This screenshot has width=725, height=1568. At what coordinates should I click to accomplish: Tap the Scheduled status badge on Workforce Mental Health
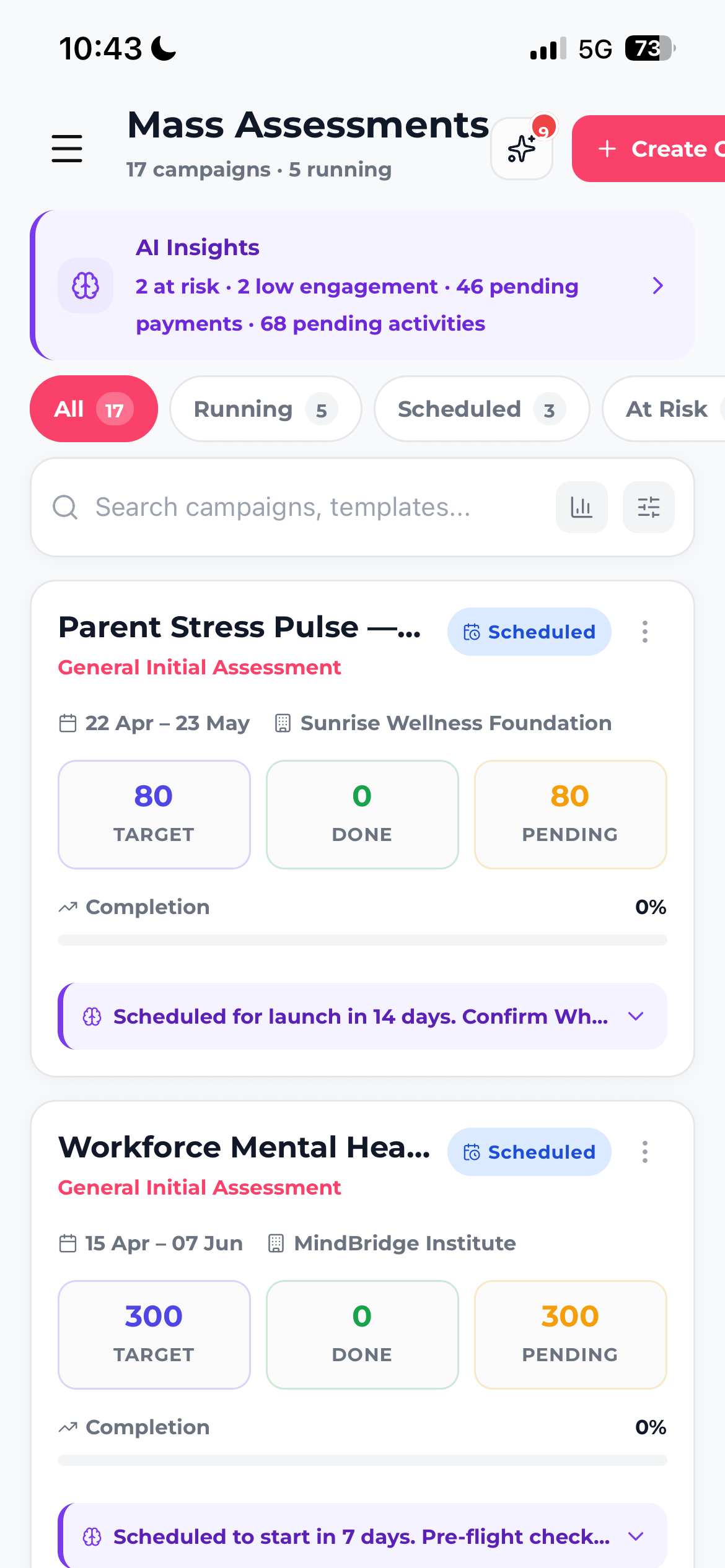(529, 1152)
